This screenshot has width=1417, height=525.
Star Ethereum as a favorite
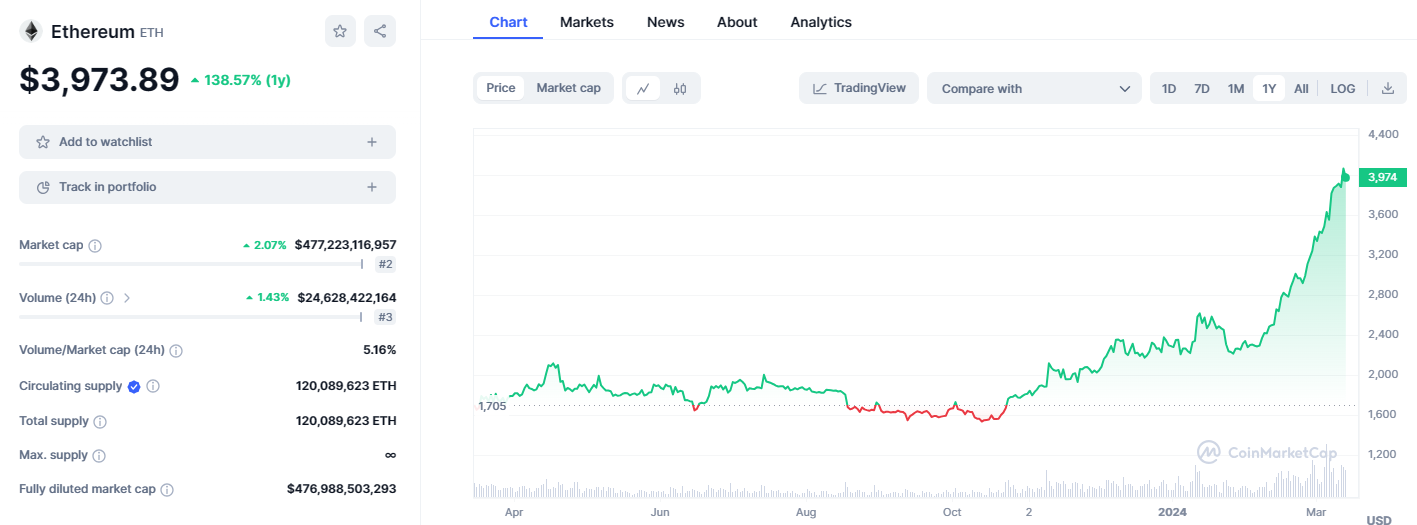[x=340, y=31]
